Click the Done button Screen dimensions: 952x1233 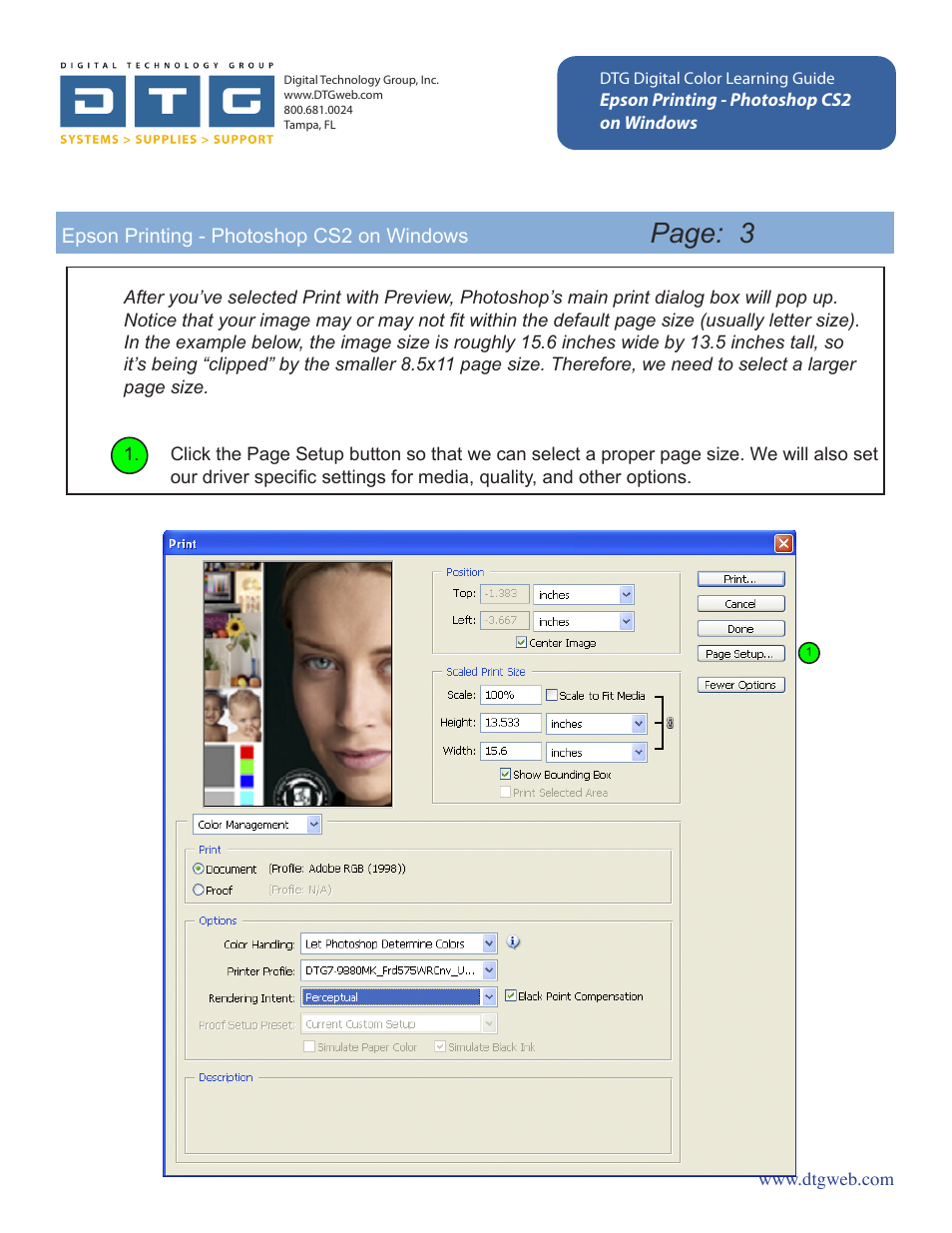point(740,629)
